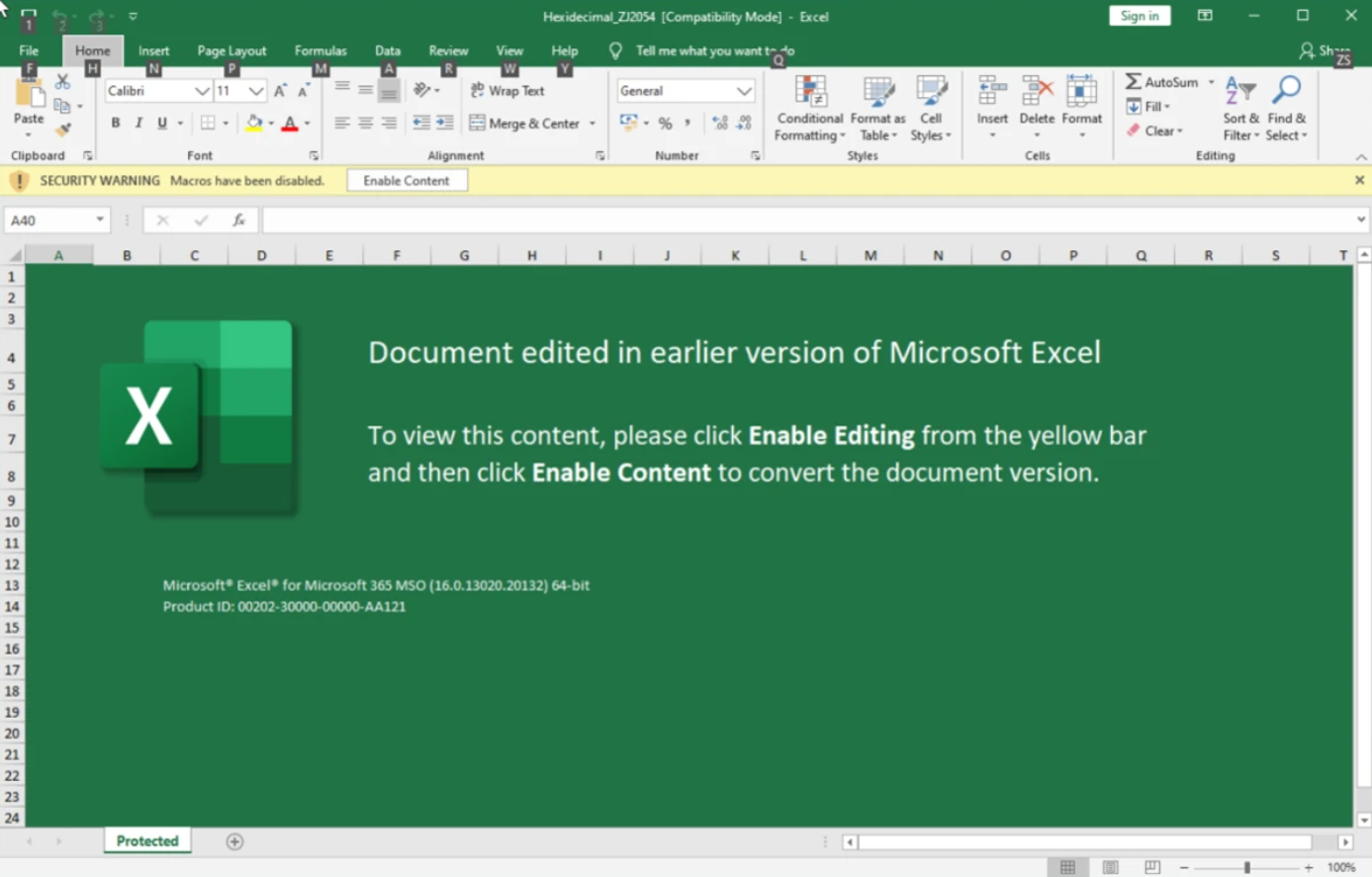Switch to the Page Layout tab
The height and width of the screenshot is (877, 1372).
click(231, 50)
